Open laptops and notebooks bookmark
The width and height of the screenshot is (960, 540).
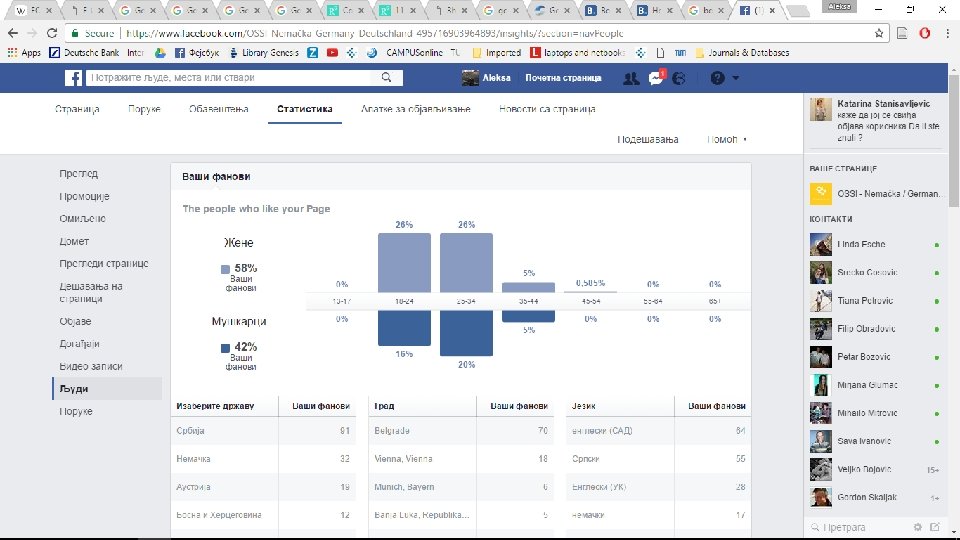(577, 53)
